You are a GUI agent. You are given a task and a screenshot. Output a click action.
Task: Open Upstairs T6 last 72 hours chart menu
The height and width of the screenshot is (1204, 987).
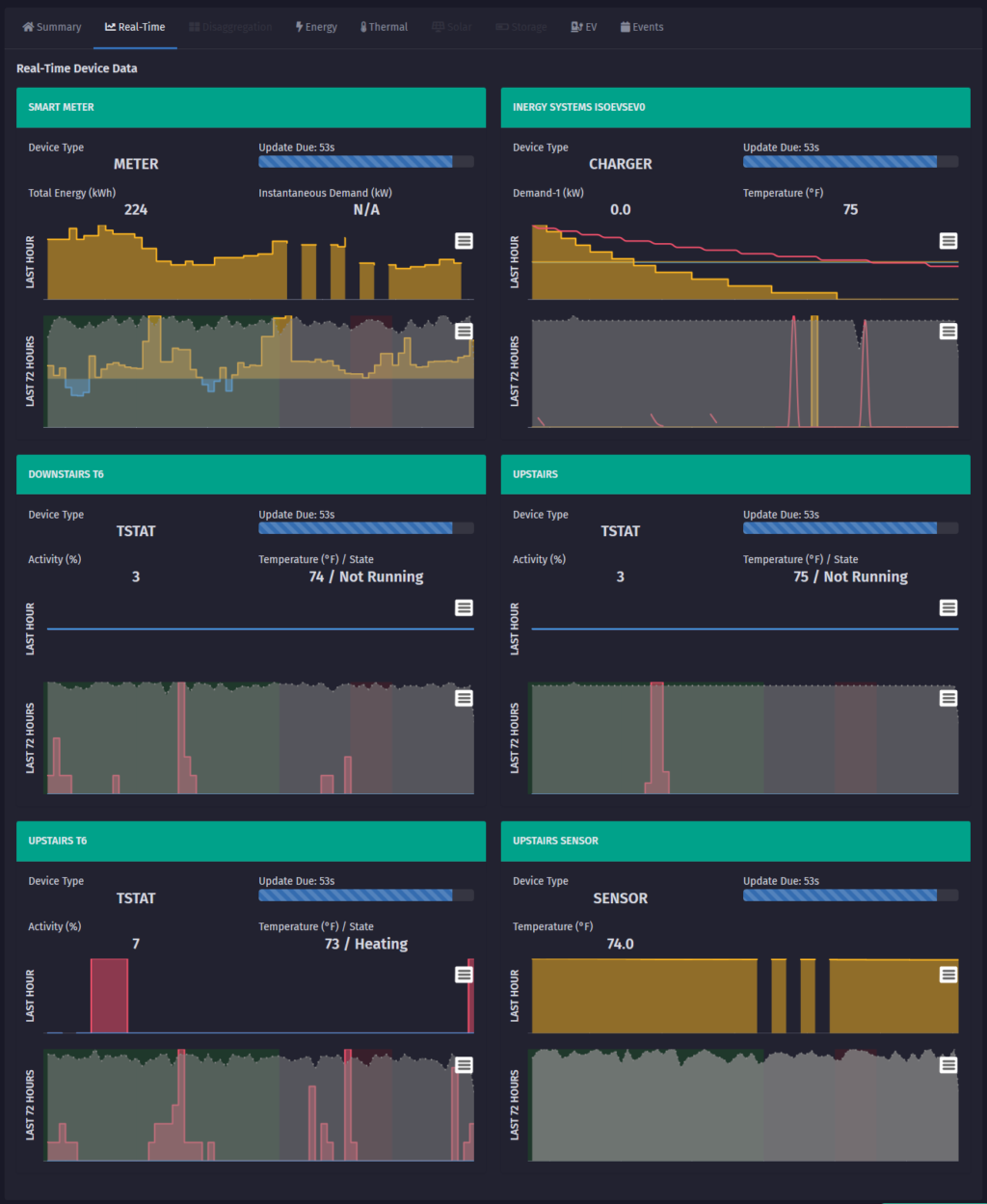464,1065
